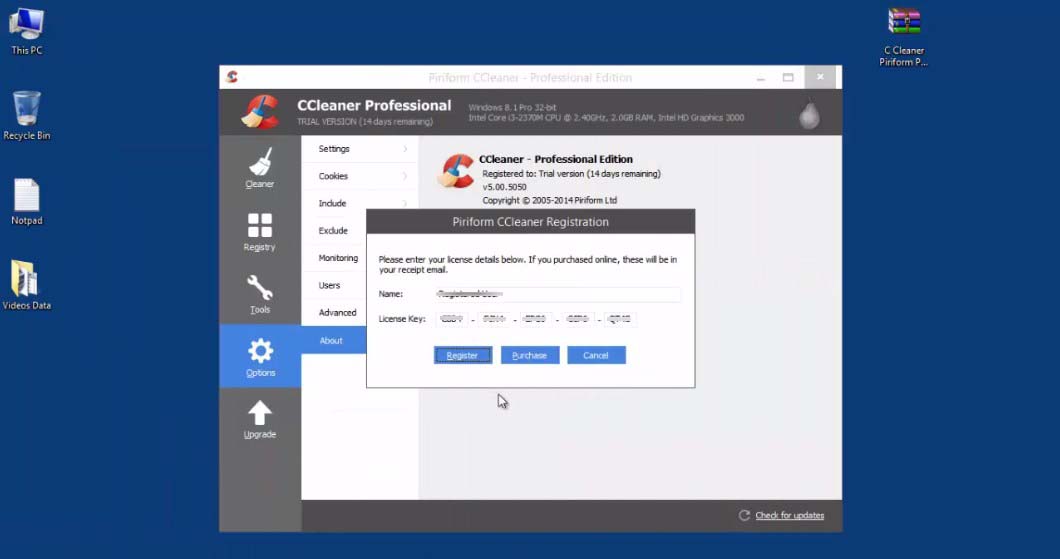This screenshot has width=1060, height=559.
Task: Select the Options gear in sidebar
Action: pos(260,356)
